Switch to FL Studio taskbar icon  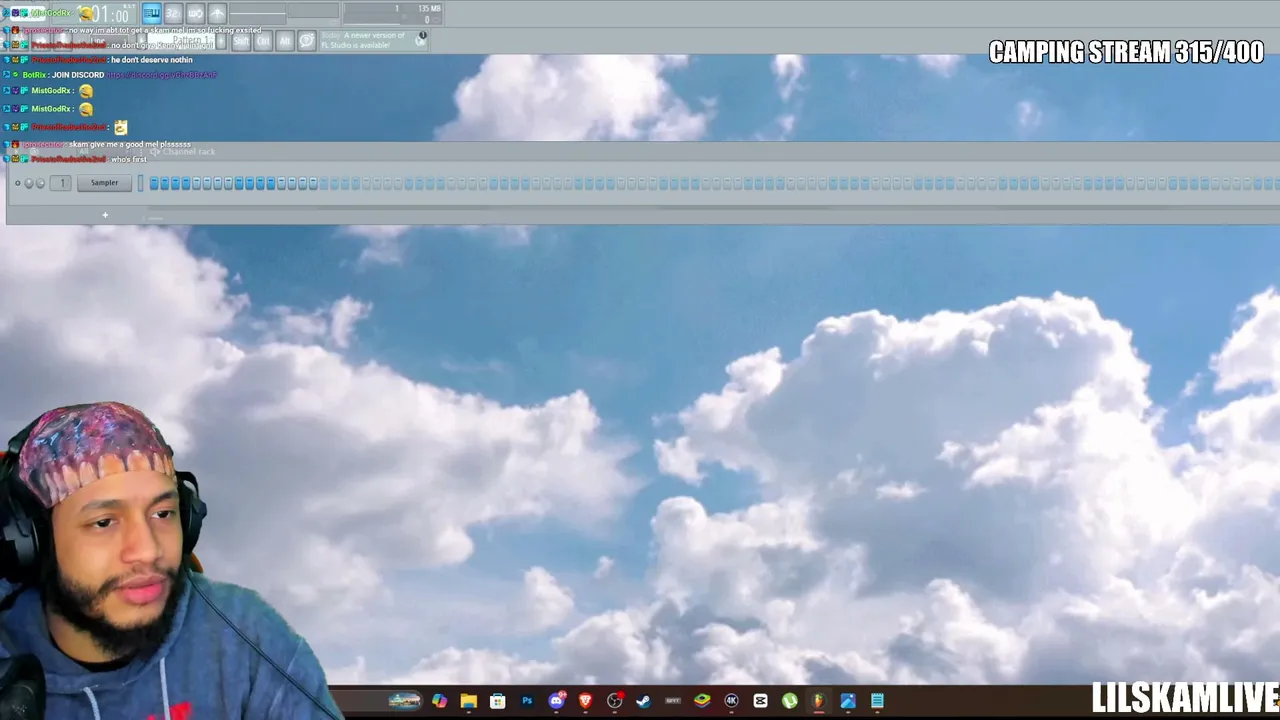(819, 701)
